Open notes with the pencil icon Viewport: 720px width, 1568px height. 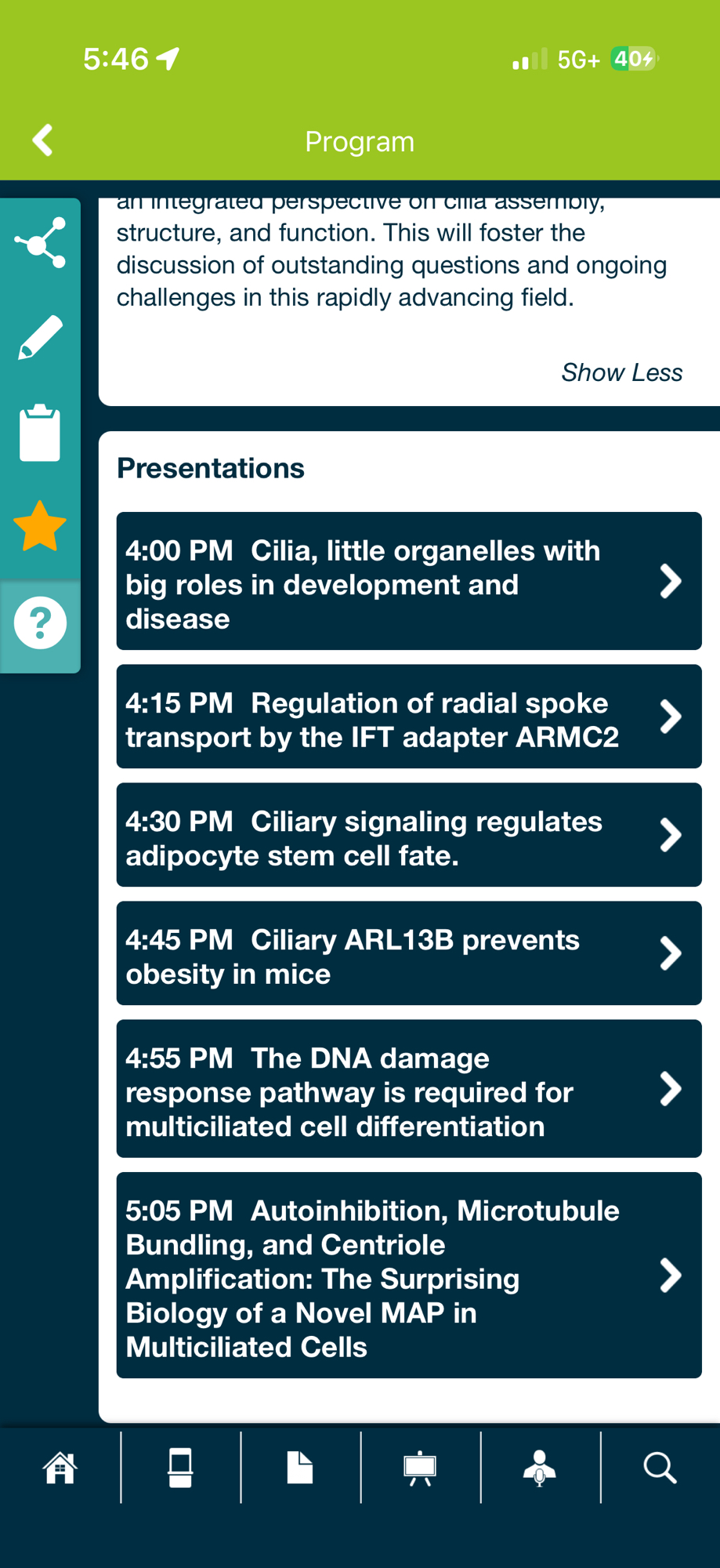(40, 338)
